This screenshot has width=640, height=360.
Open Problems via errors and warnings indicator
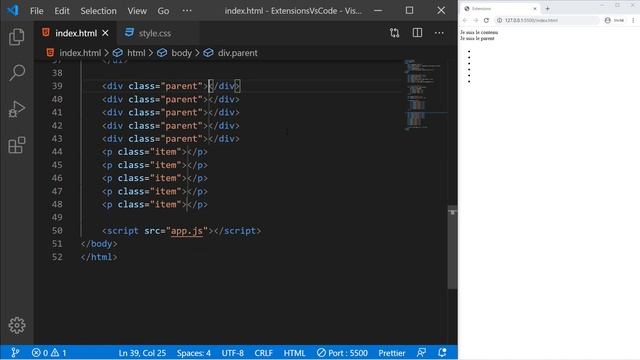(49, 353)
